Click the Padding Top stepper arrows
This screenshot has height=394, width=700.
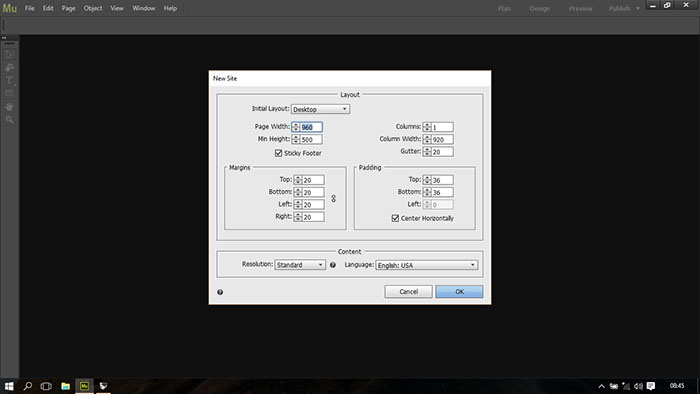[427, 180]
